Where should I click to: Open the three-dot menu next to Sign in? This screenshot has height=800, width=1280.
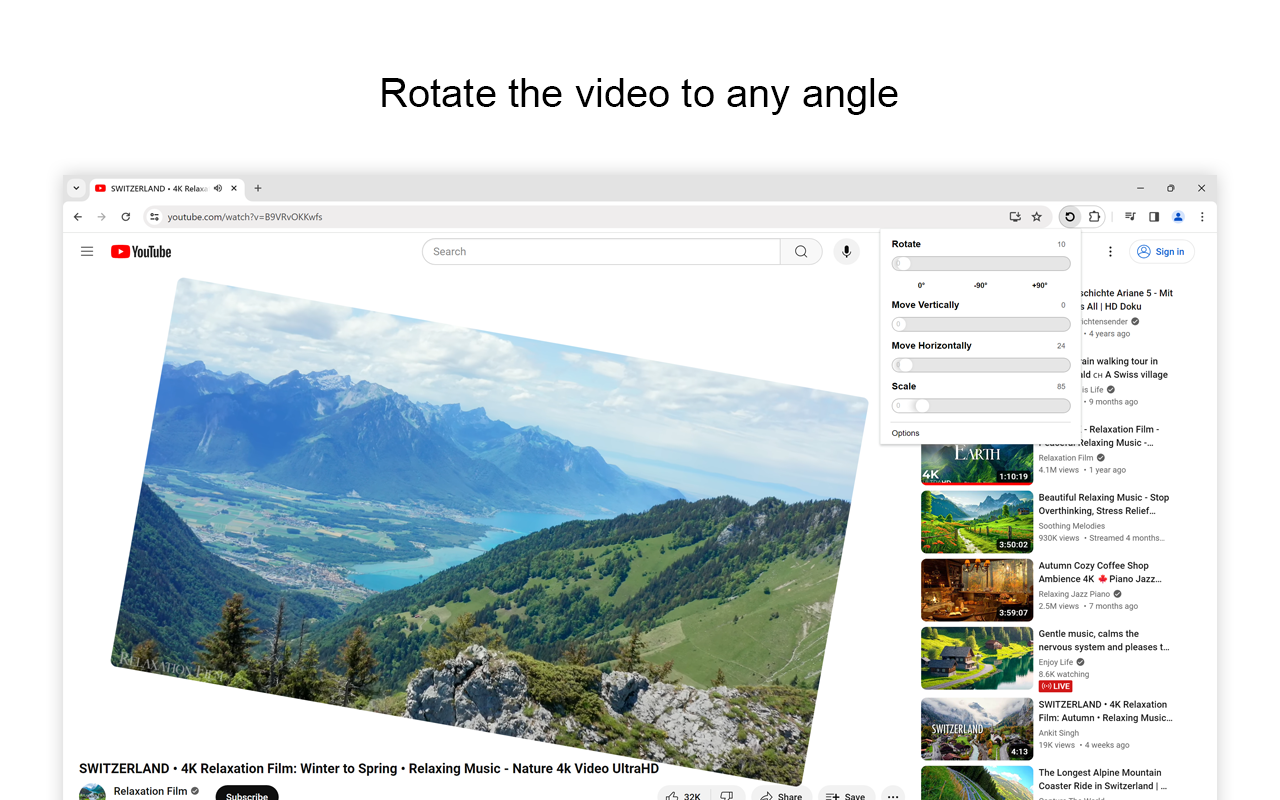(x=1110, y=251)
